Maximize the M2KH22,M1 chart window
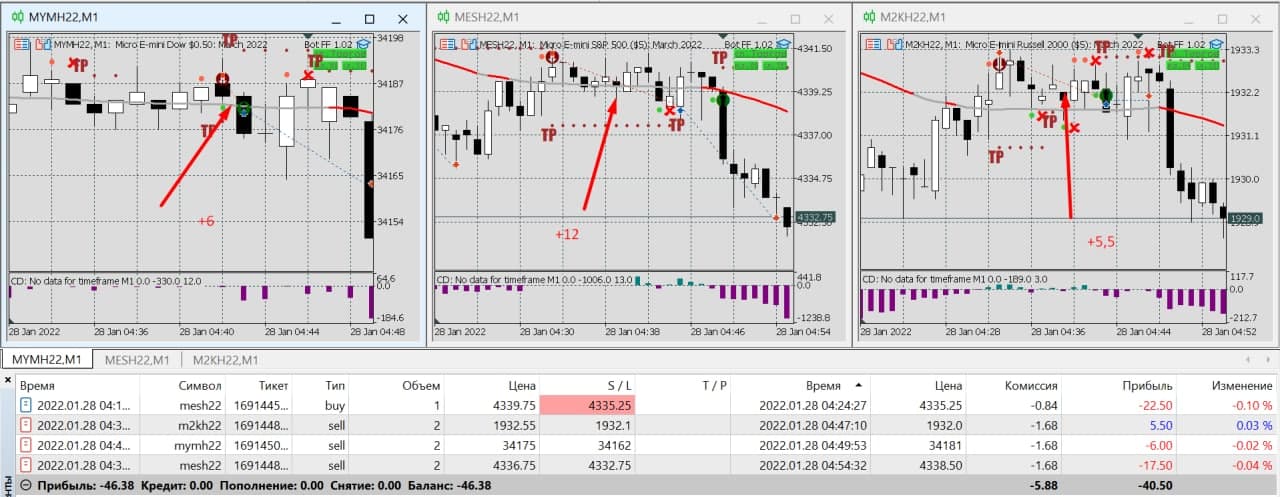Screen dimensions: 1280x497 1220,18
